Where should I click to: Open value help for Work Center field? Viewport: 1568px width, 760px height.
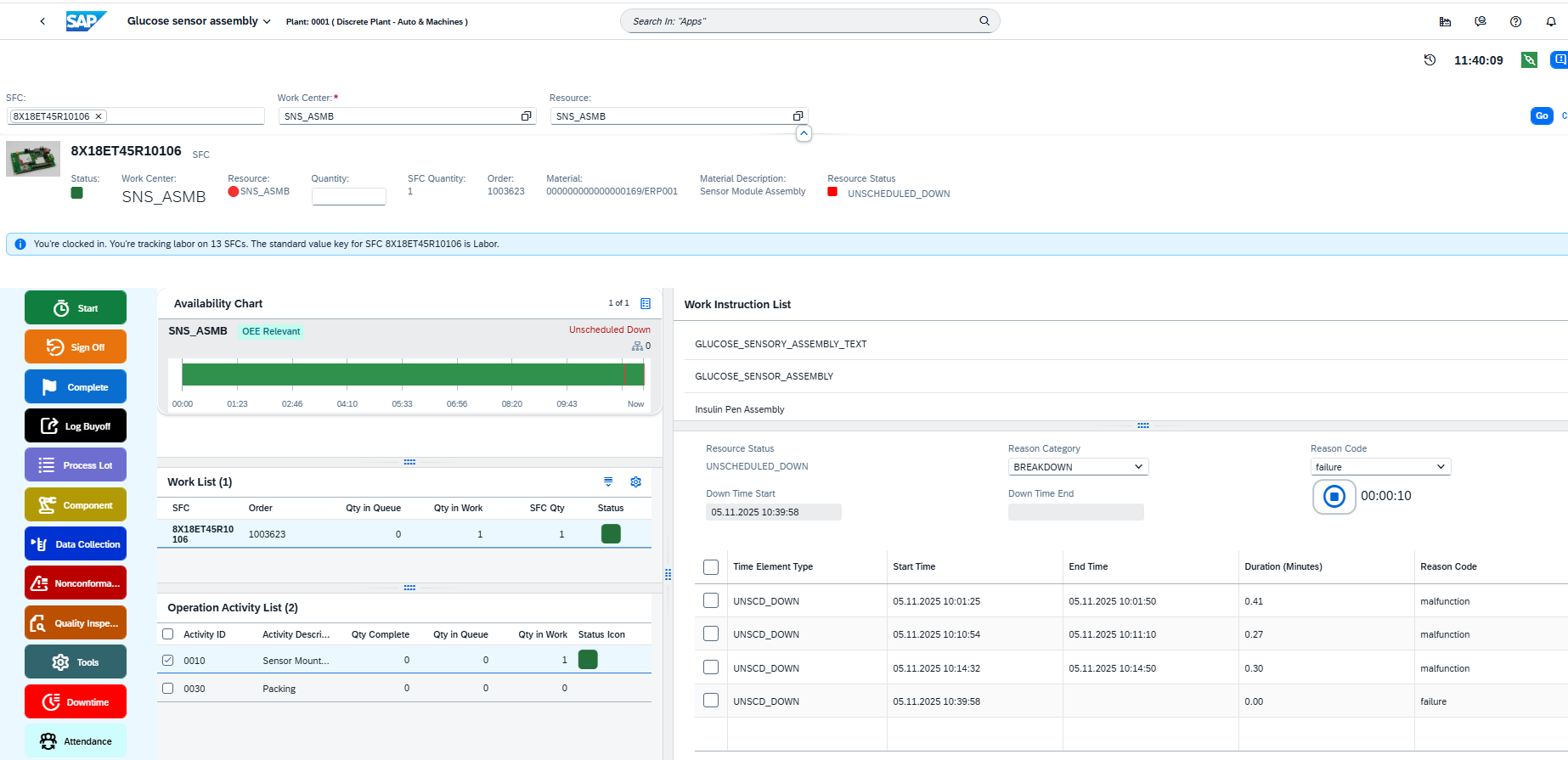526,116
